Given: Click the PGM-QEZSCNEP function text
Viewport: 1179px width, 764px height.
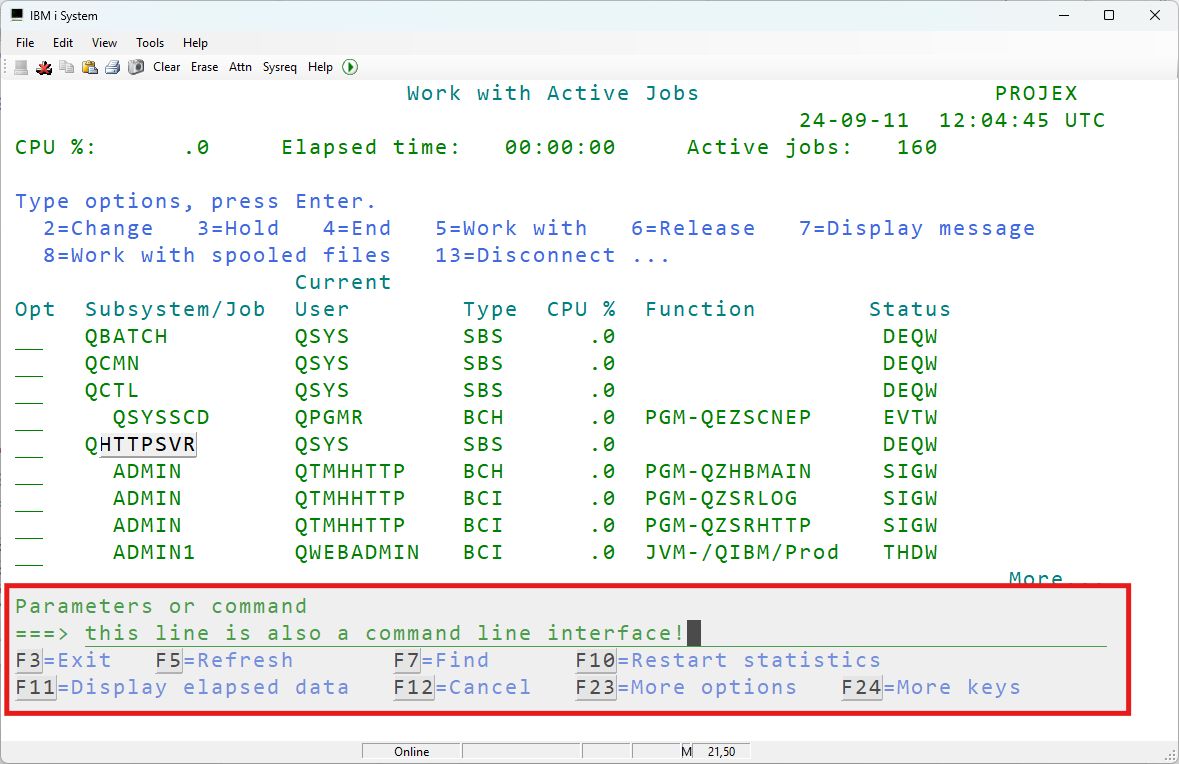Looking at the screenshot, I should (x=728, y=417).
